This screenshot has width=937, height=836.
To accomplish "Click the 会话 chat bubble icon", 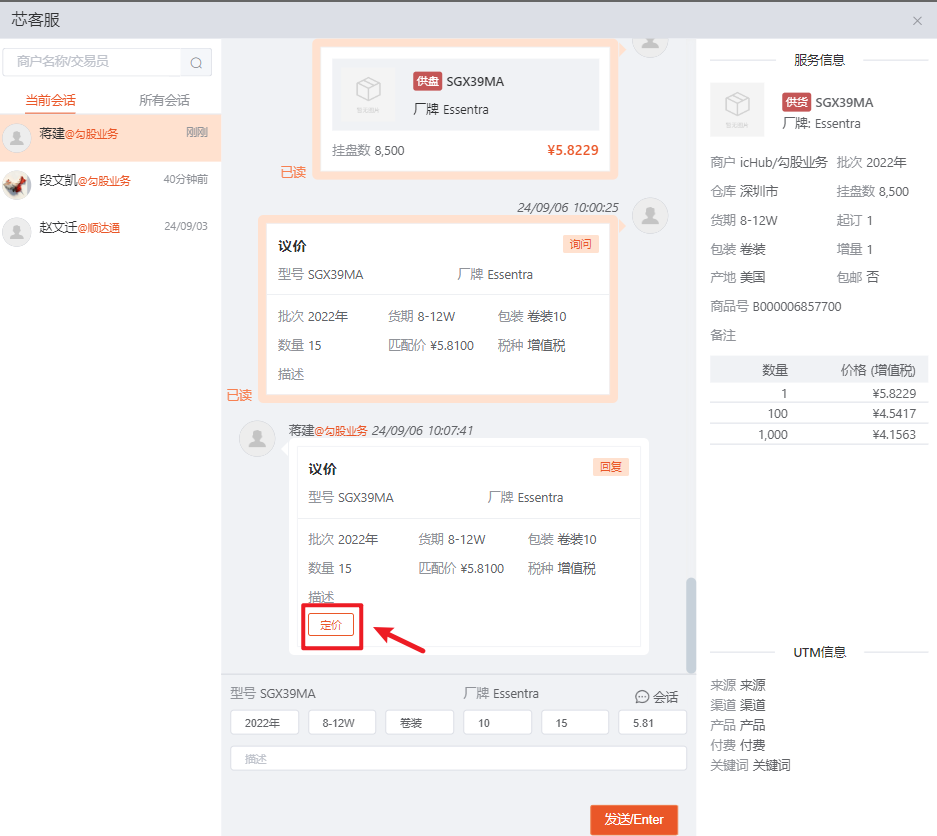I will (x=642, y=697).
